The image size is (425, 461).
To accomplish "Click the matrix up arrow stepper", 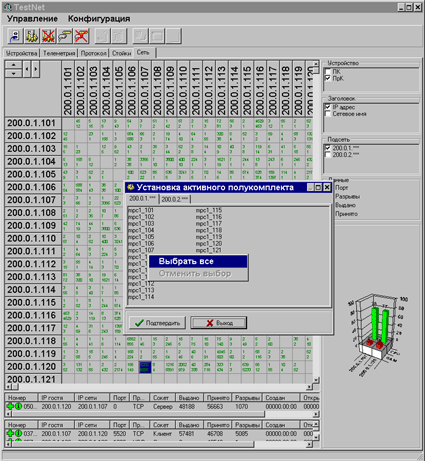I will [14, 65].
